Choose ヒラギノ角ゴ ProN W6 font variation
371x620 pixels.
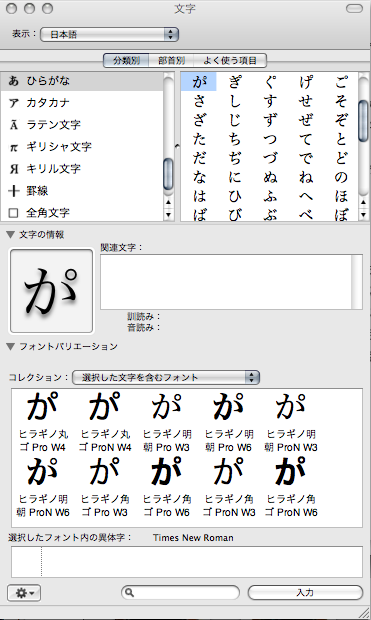[x=291, y=487]
